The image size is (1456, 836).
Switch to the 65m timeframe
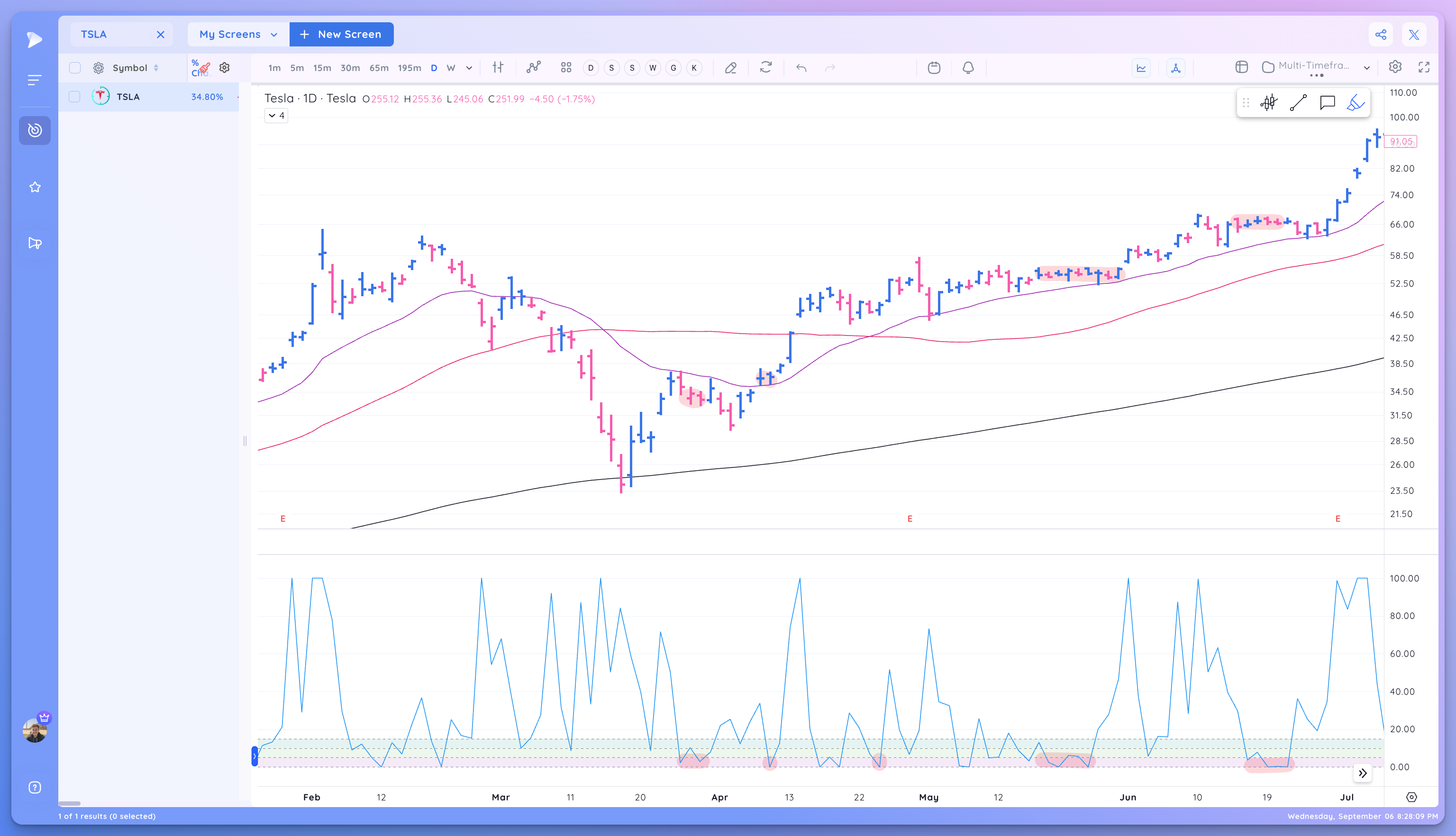coord(378,68)
